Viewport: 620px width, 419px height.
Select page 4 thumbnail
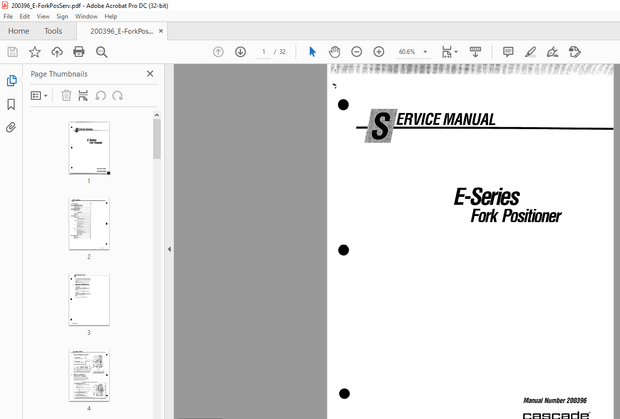pos(89,375)
